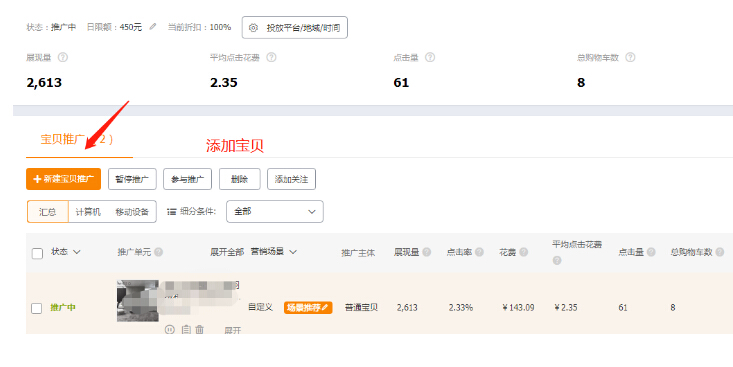Click the trash icon under the promoted item

pos(200,329)
